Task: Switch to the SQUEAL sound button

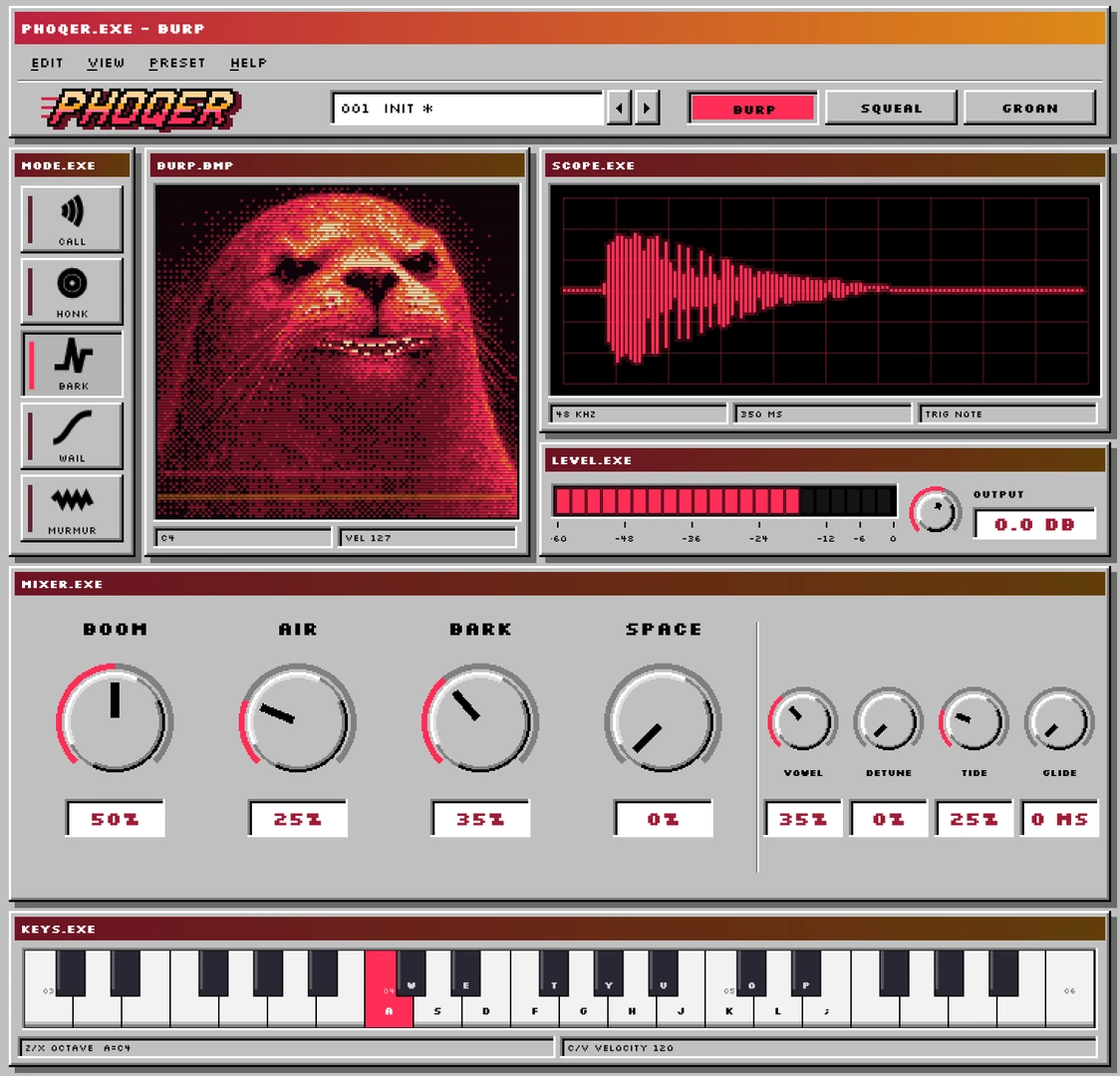Action: click(x=891, y=108)
